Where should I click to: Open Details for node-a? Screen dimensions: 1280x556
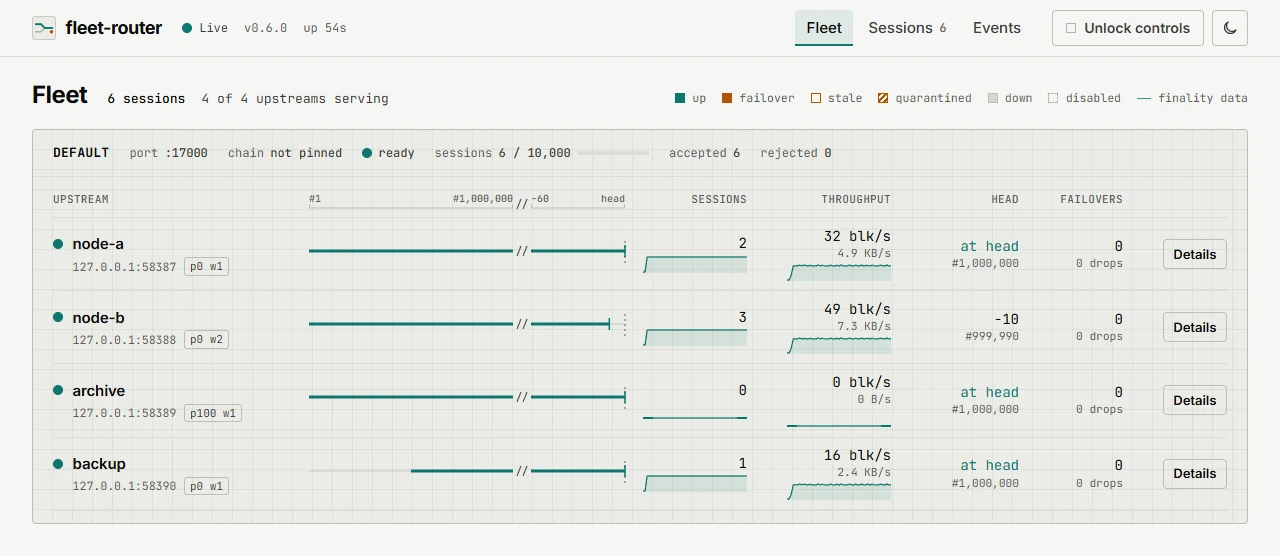point(1195,254)
